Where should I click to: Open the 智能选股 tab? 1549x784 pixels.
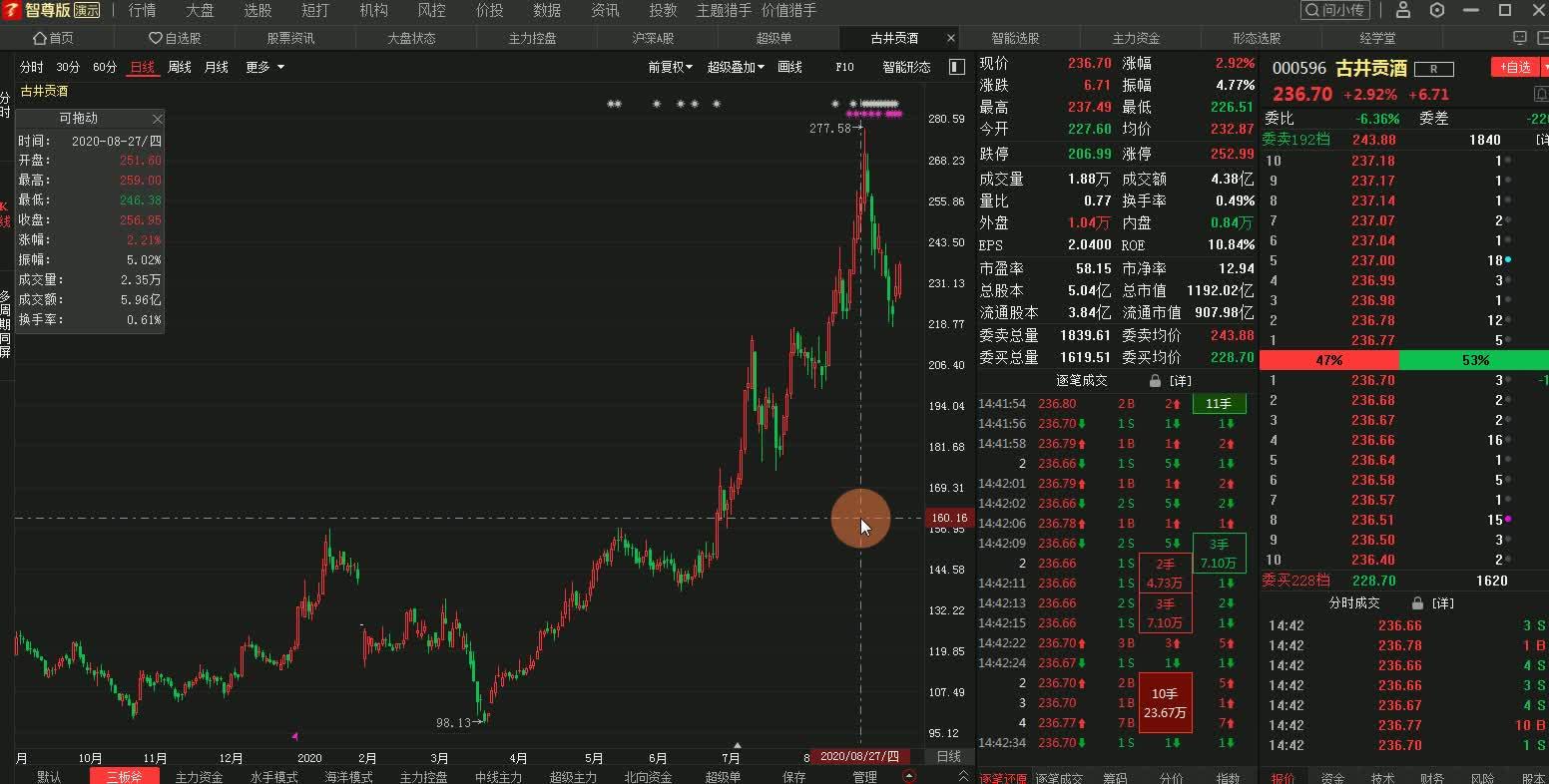[x=1016, y=38]
